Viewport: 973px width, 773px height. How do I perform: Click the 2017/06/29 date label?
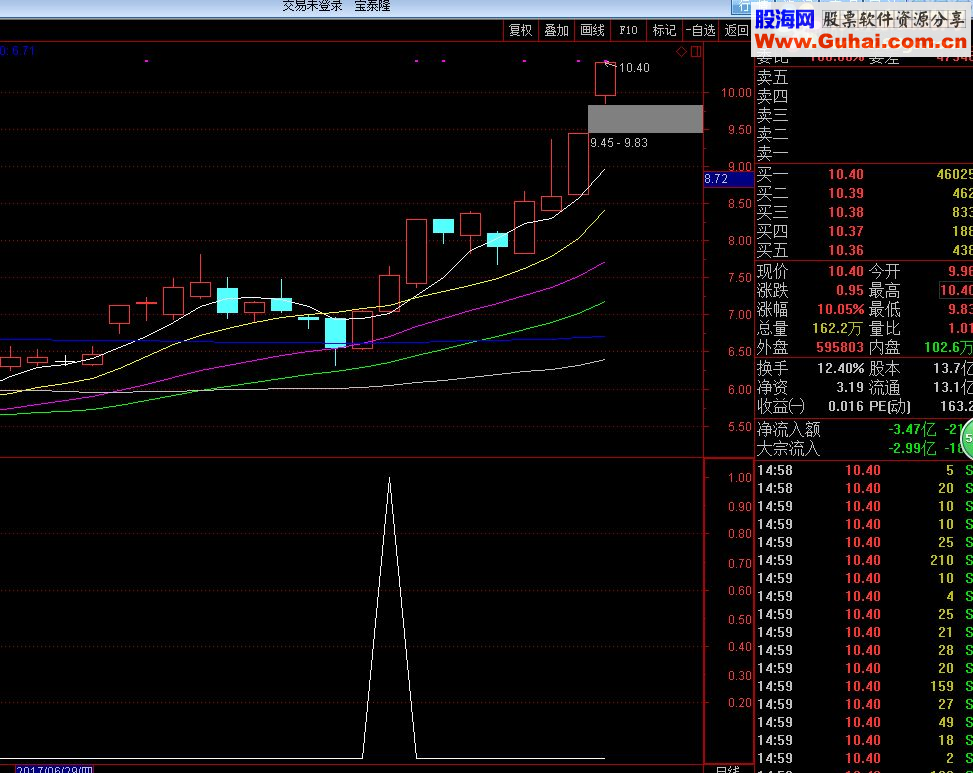tap(54, 769)
